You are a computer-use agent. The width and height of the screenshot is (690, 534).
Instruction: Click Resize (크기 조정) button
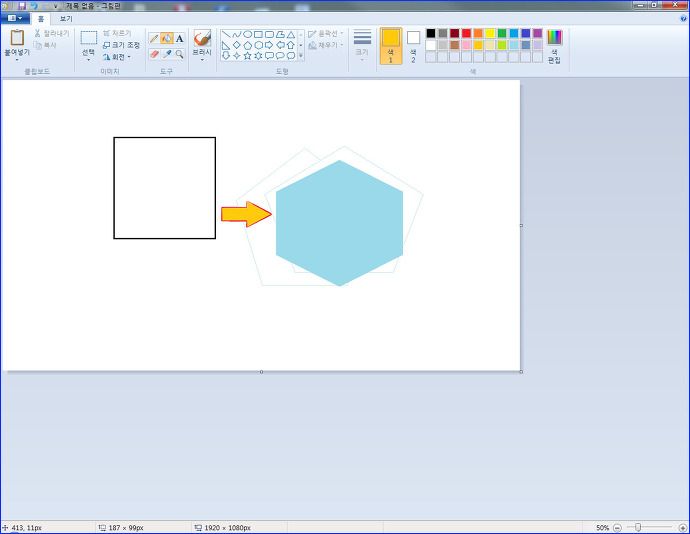pos(121,45)
